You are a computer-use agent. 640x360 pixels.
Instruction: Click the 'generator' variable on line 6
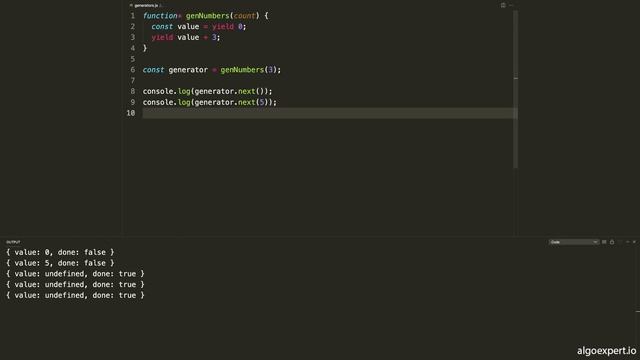[x=188, y=70]
